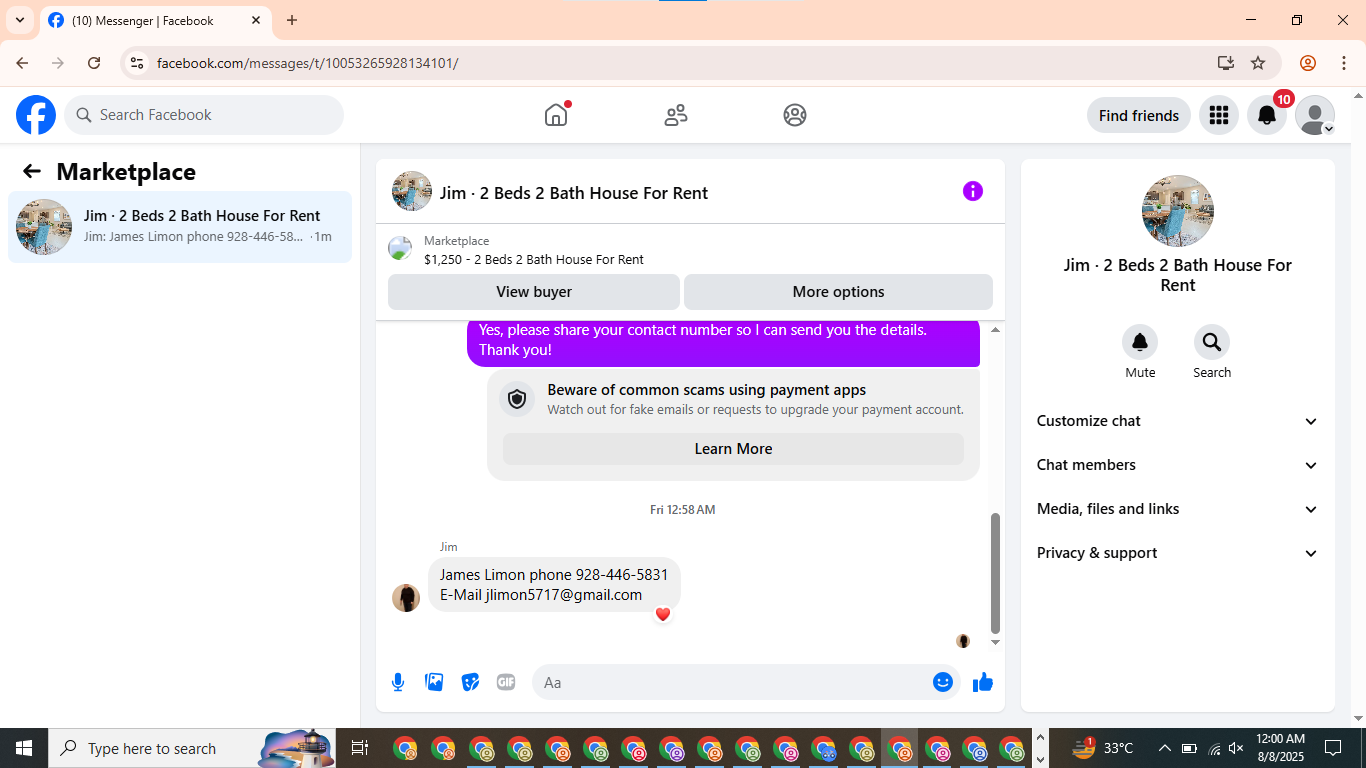Click the browser address bar URL
1366x768 pixels.
(x=307, y=63)
